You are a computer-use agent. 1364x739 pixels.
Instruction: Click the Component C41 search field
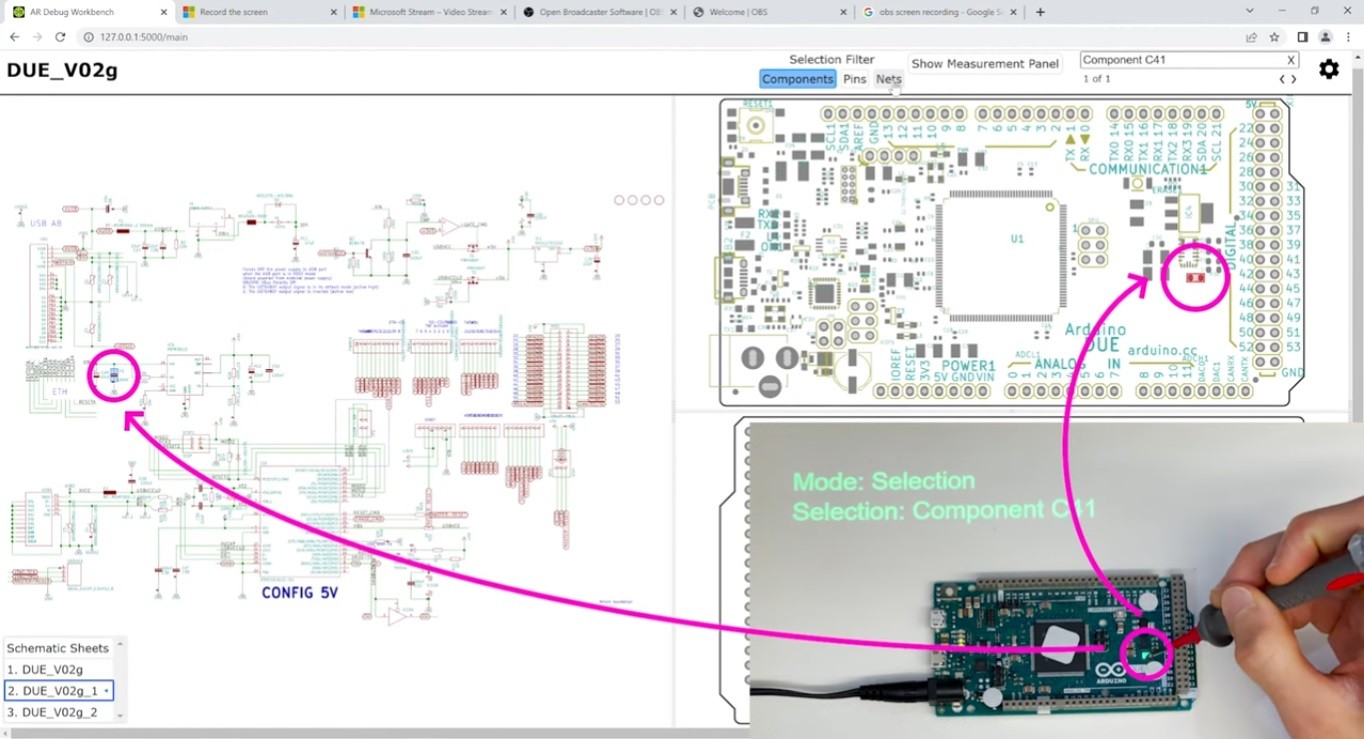[1180, 60]
